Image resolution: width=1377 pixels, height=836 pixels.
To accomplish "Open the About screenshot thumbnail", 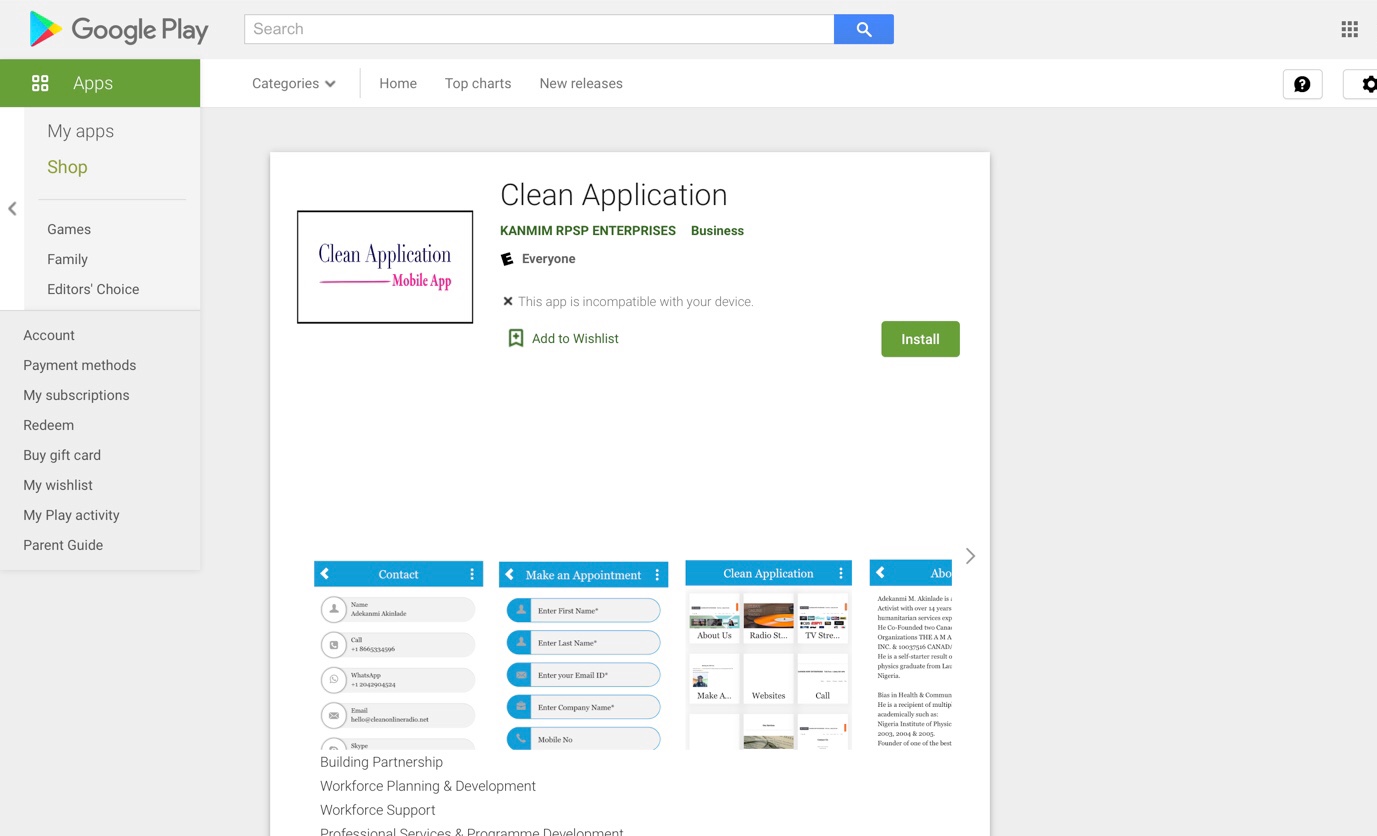I will [x=911, y=655].
